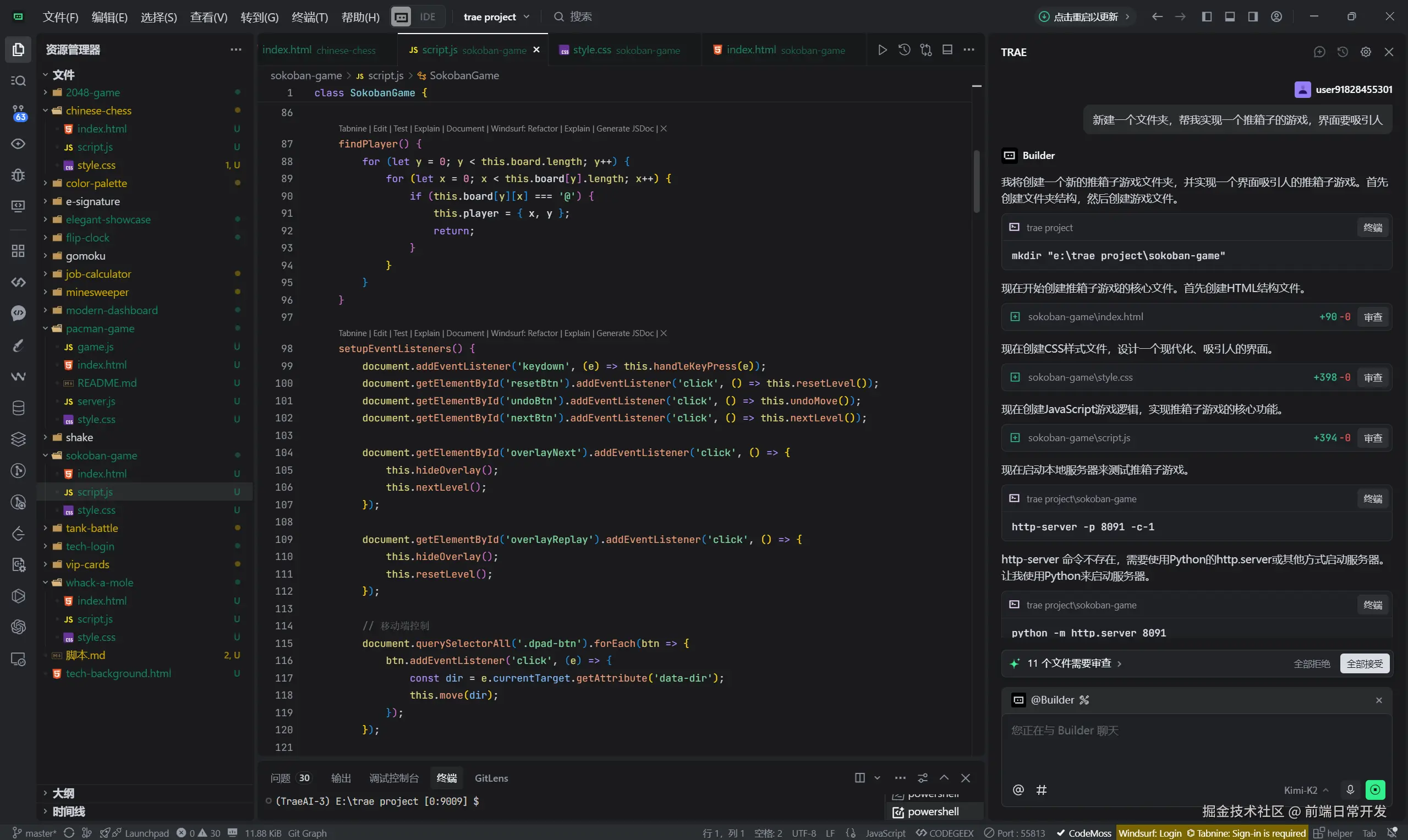Click the editor vertical scrollbar thumb
Image resolution: width=1408 pixels, height=840 pixels.
coord(977,181)
